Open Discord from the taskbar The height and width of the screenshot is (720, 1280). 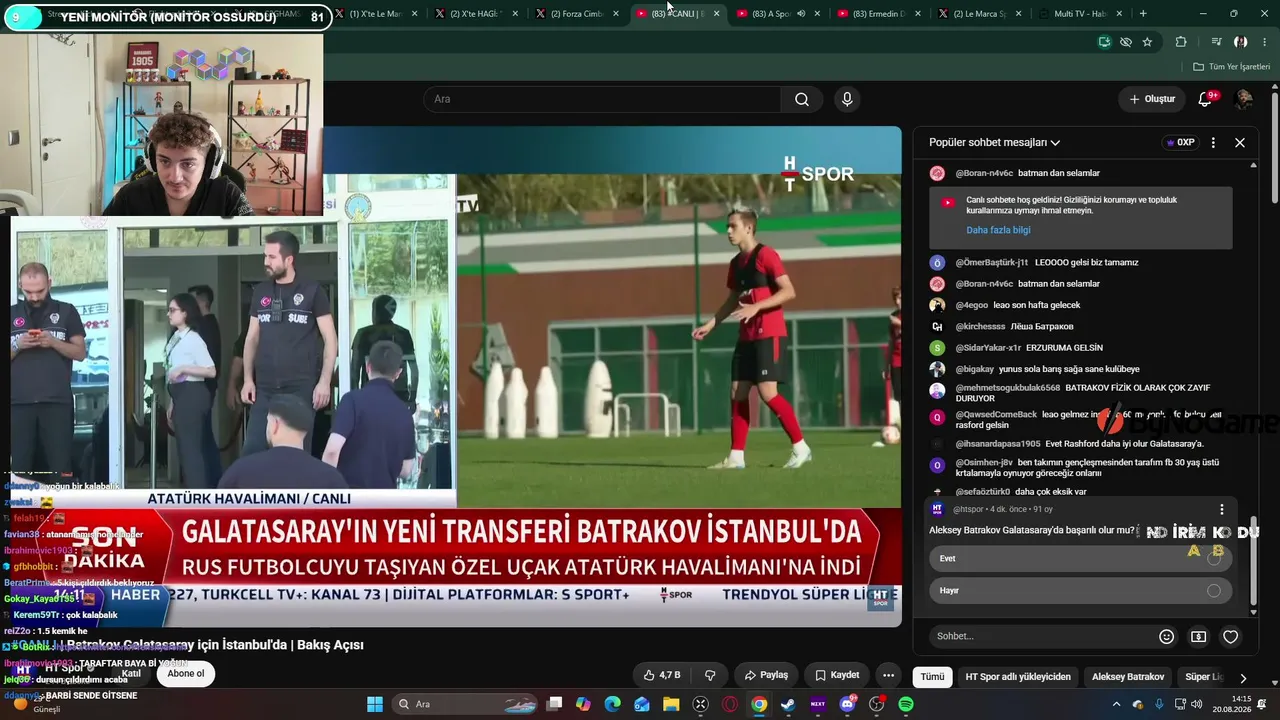click(848, 704)
